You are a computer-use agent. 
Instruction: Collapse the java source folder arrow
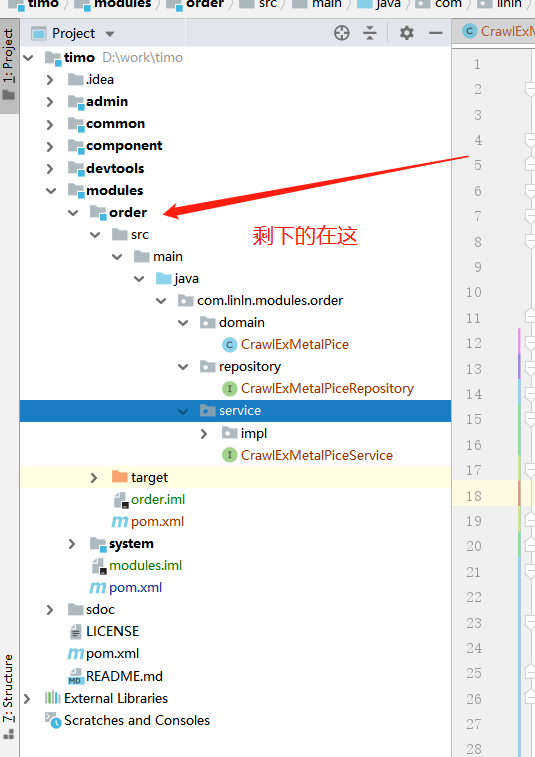pyautogui.click(x=139, y=279)
